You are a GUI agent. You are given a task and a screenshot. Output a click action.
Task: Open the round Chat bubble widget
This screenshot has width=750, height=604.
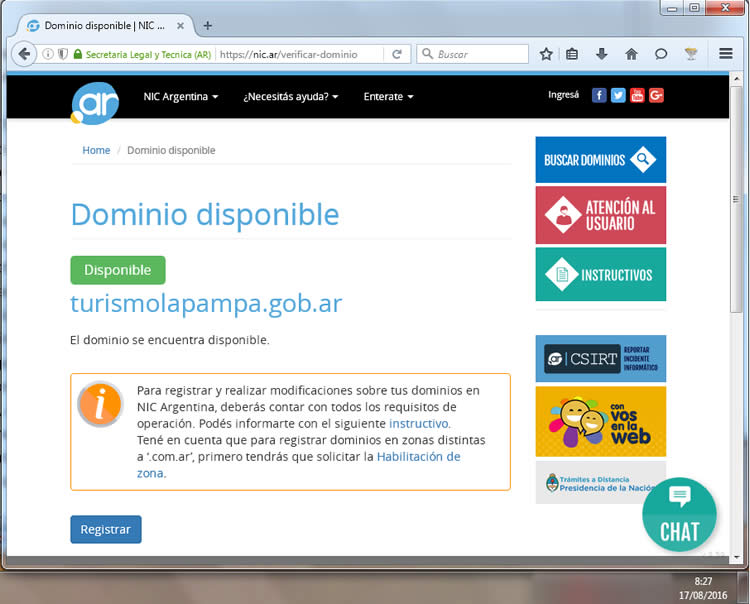pyautogui.click(x=679, y=515)
